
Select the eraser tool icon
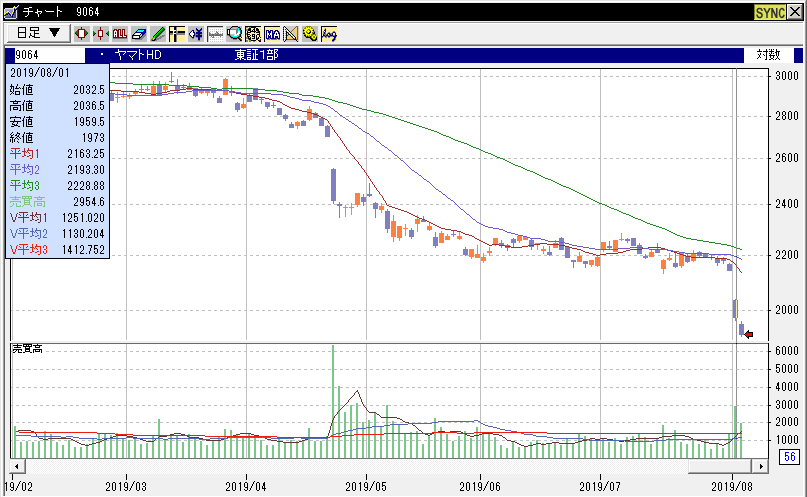[x=139, y=33]
